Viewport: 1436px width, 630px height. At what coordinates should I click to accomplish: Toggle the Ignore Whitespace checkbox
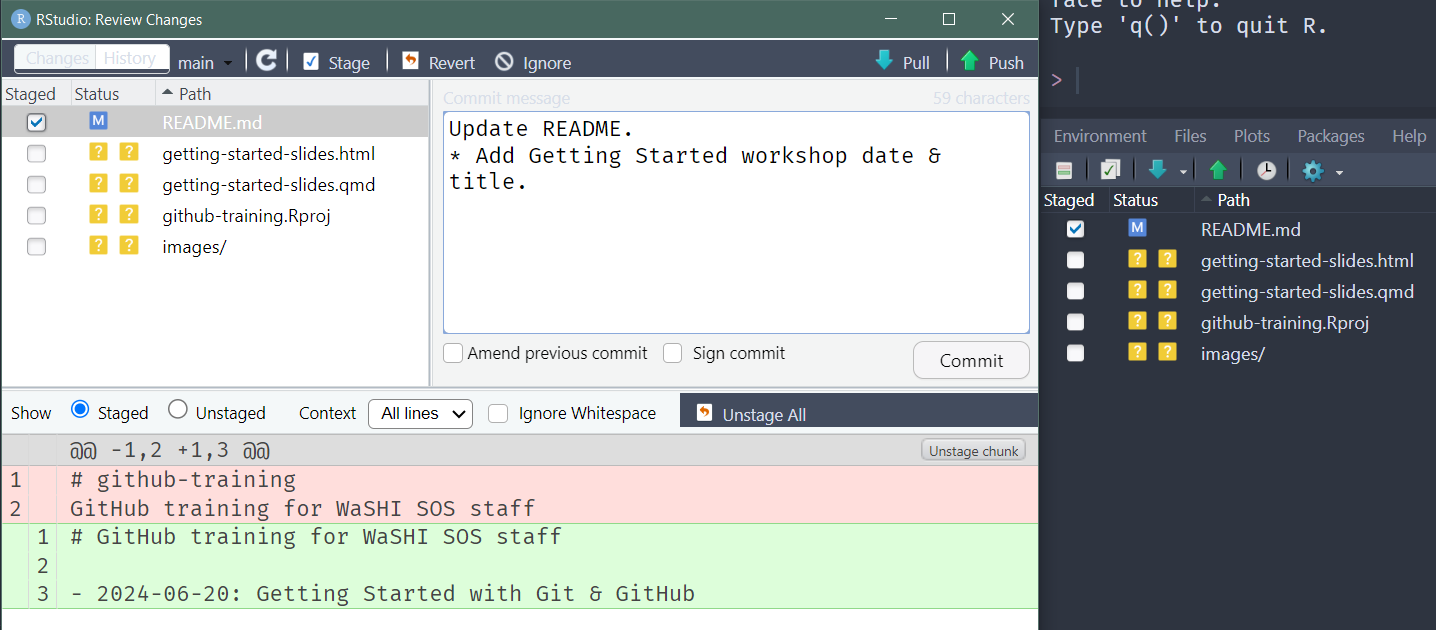pyautogui.click(x=498, y=413)
